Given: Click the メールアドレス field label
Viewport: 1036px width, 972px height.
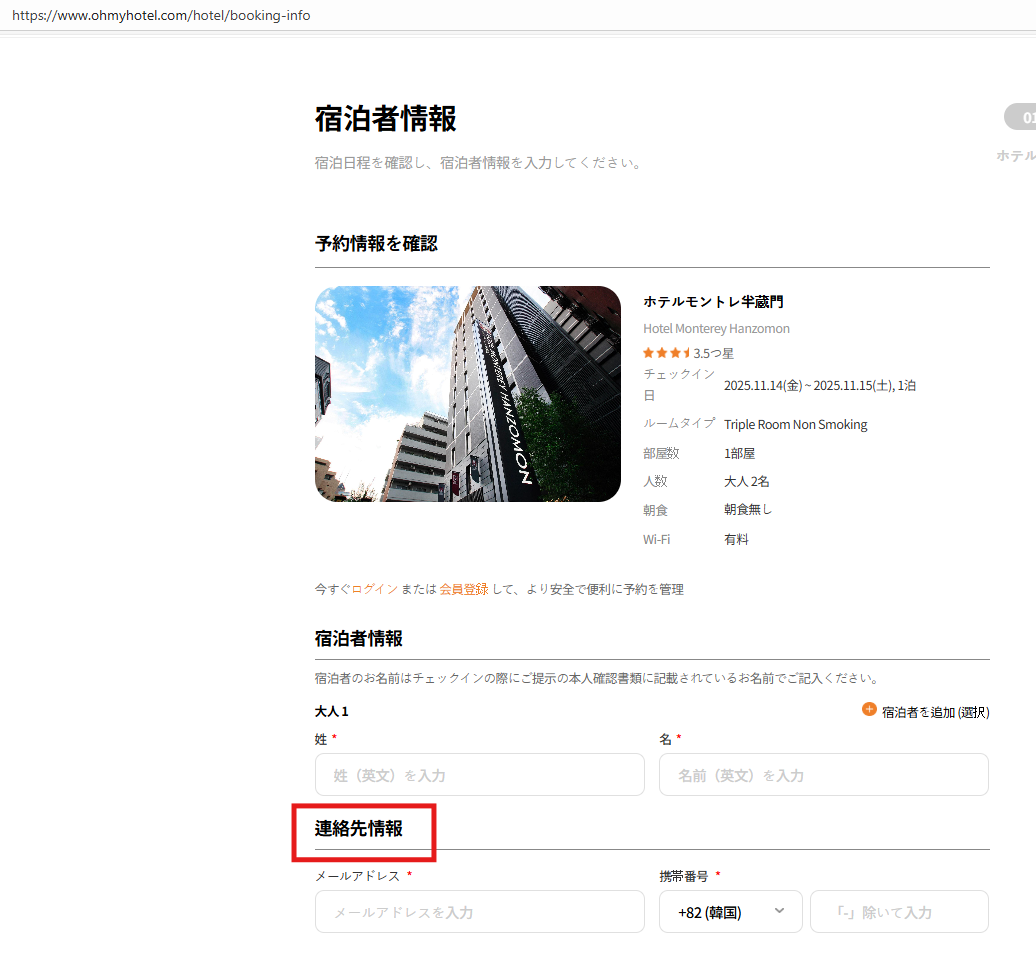Looking at the screenshot, I should pos(357,876).
